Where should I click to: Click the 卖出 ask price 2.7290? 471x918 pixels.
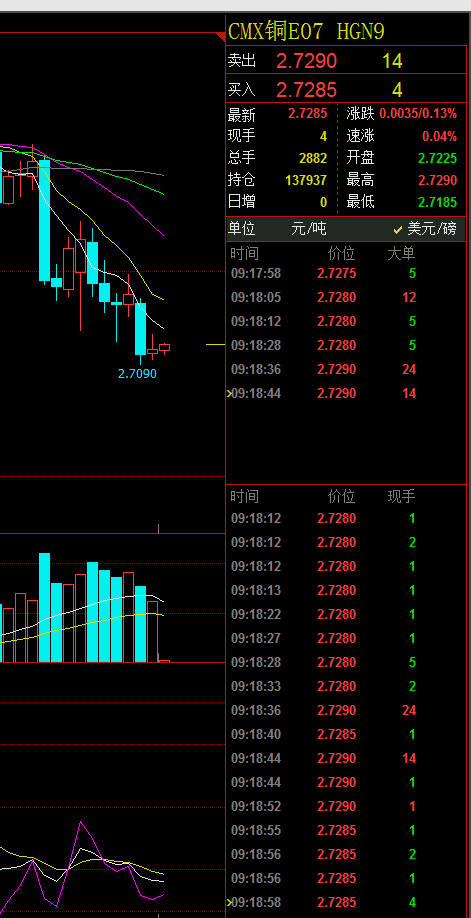306,61
